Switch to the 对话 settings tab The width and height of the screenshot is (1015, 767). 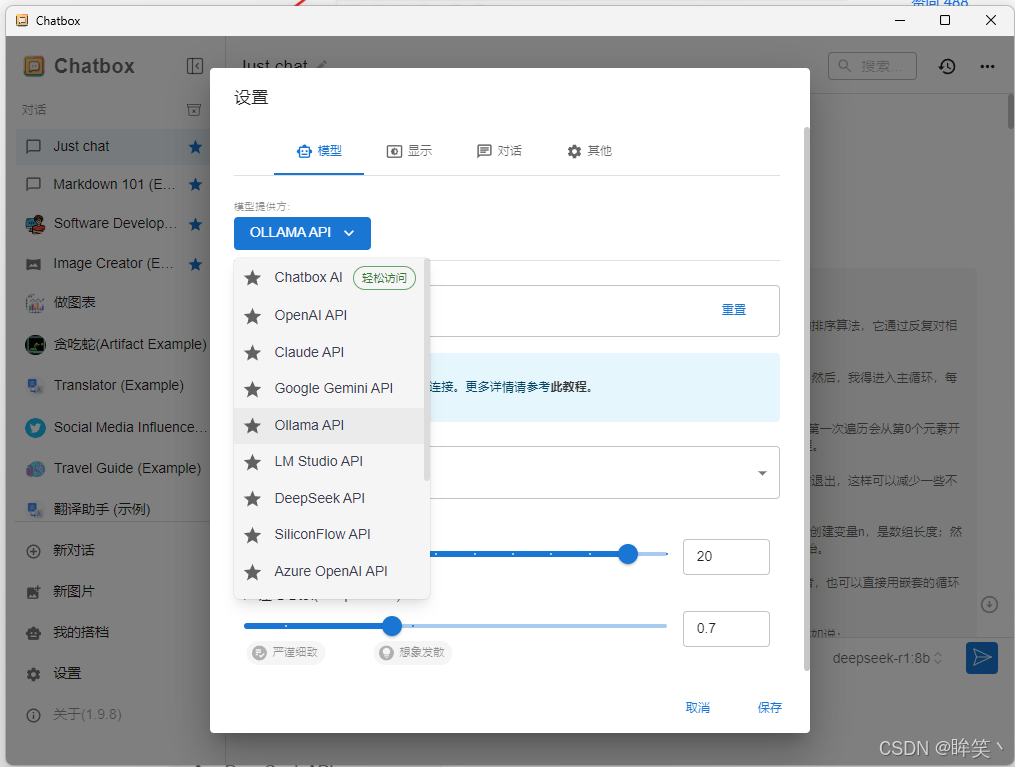click(499, 151)
